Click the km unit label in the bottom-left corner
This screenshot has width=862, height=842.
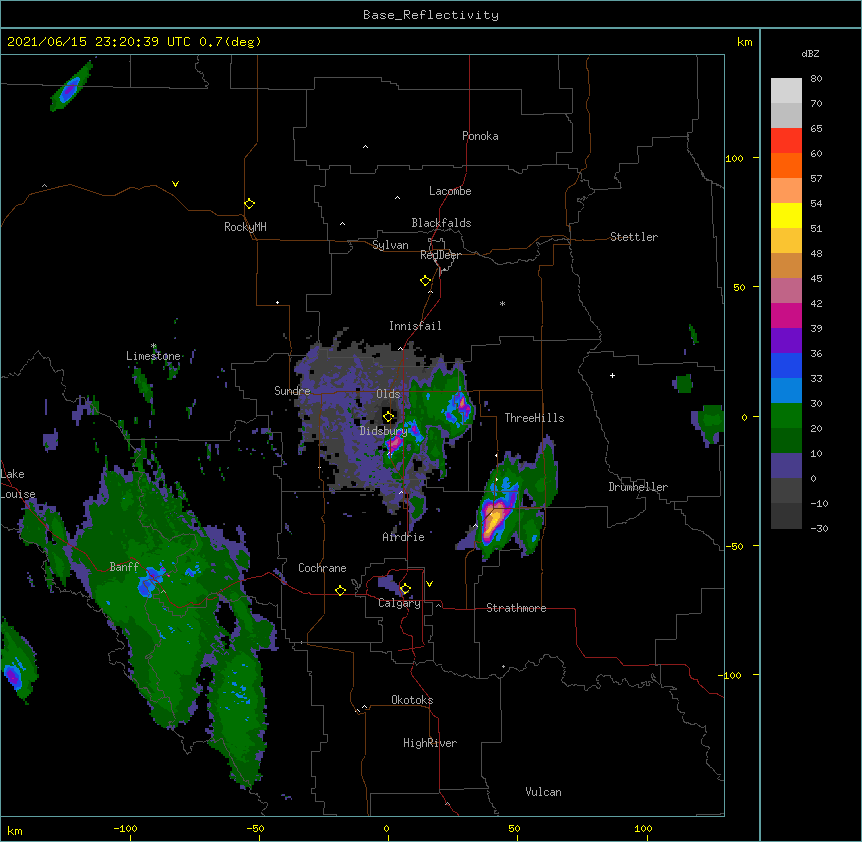15,831
